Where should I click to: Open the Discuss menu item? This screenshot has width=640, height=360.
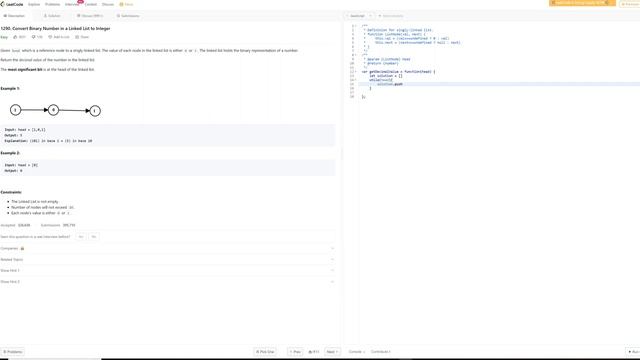pos(108,4)
